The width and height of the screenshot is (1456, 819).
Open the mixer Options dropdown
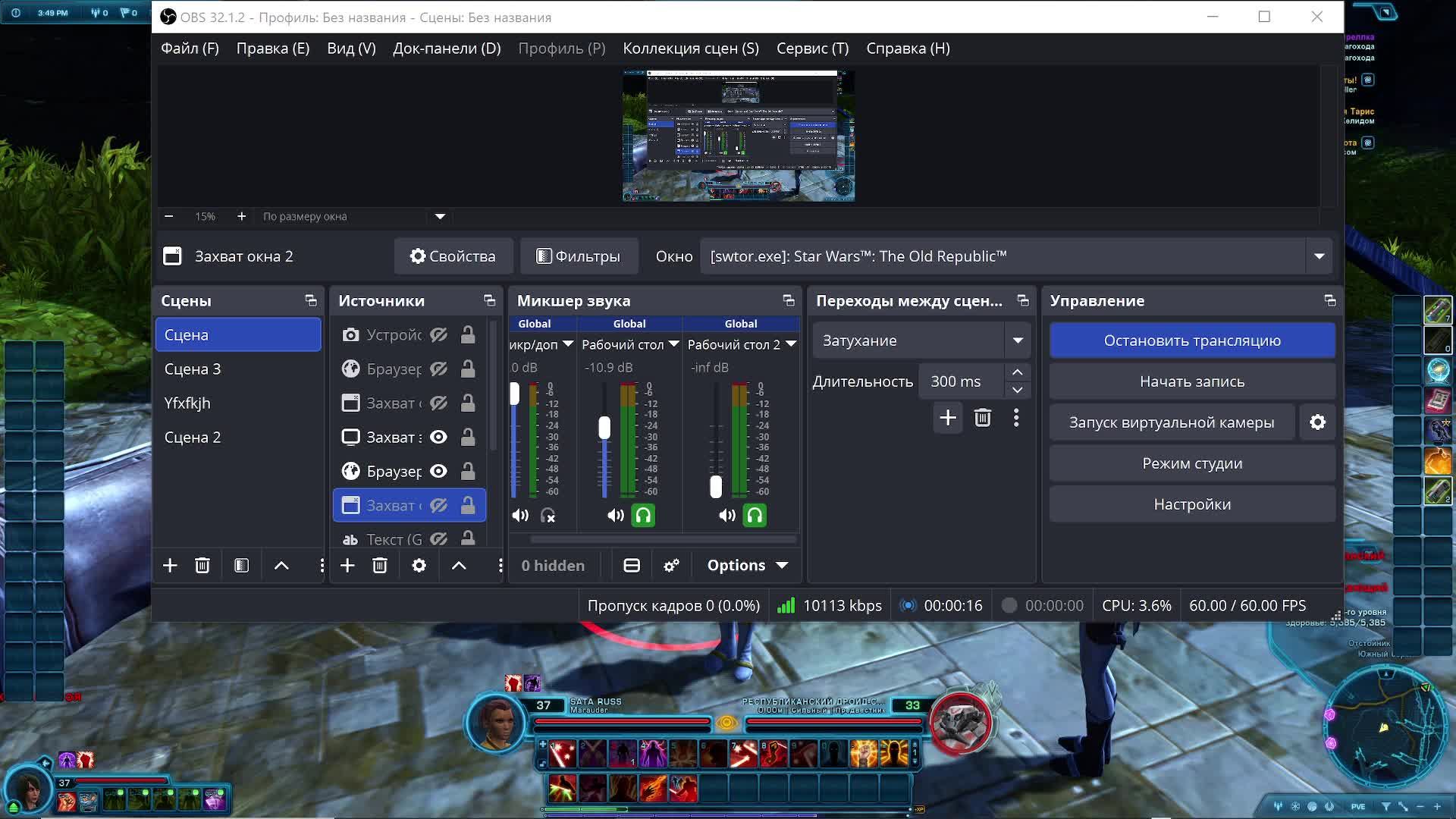(x=748, y=566)
